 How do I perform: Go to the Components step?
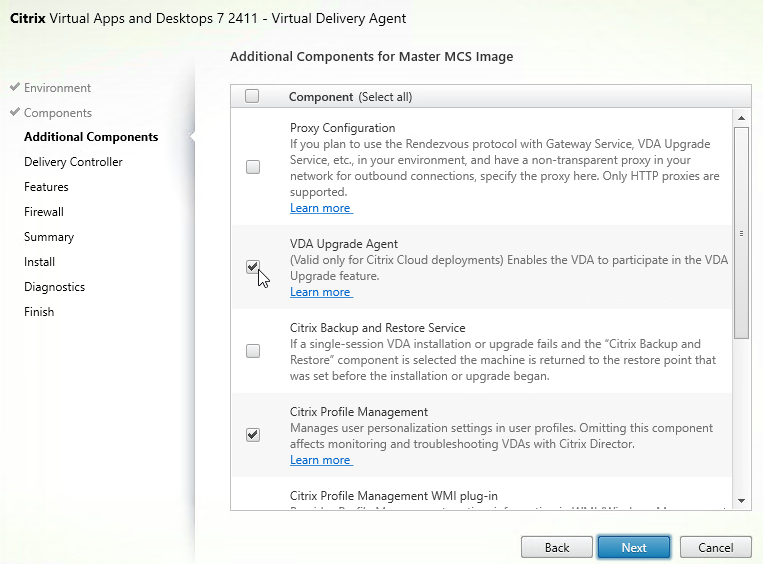point(58,112)
